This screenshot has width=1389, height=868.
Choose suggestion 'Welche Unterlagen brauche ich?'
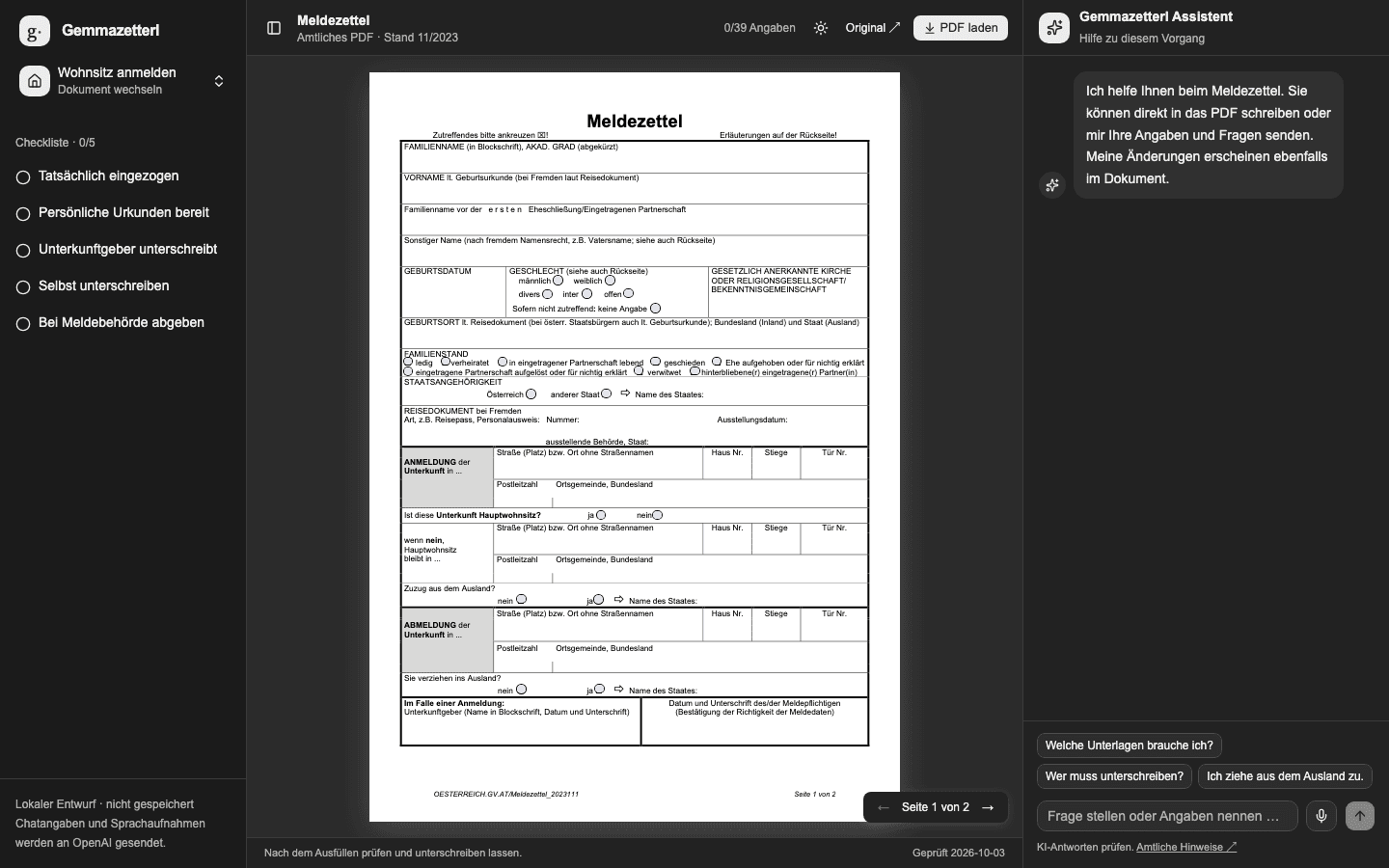1130,746
